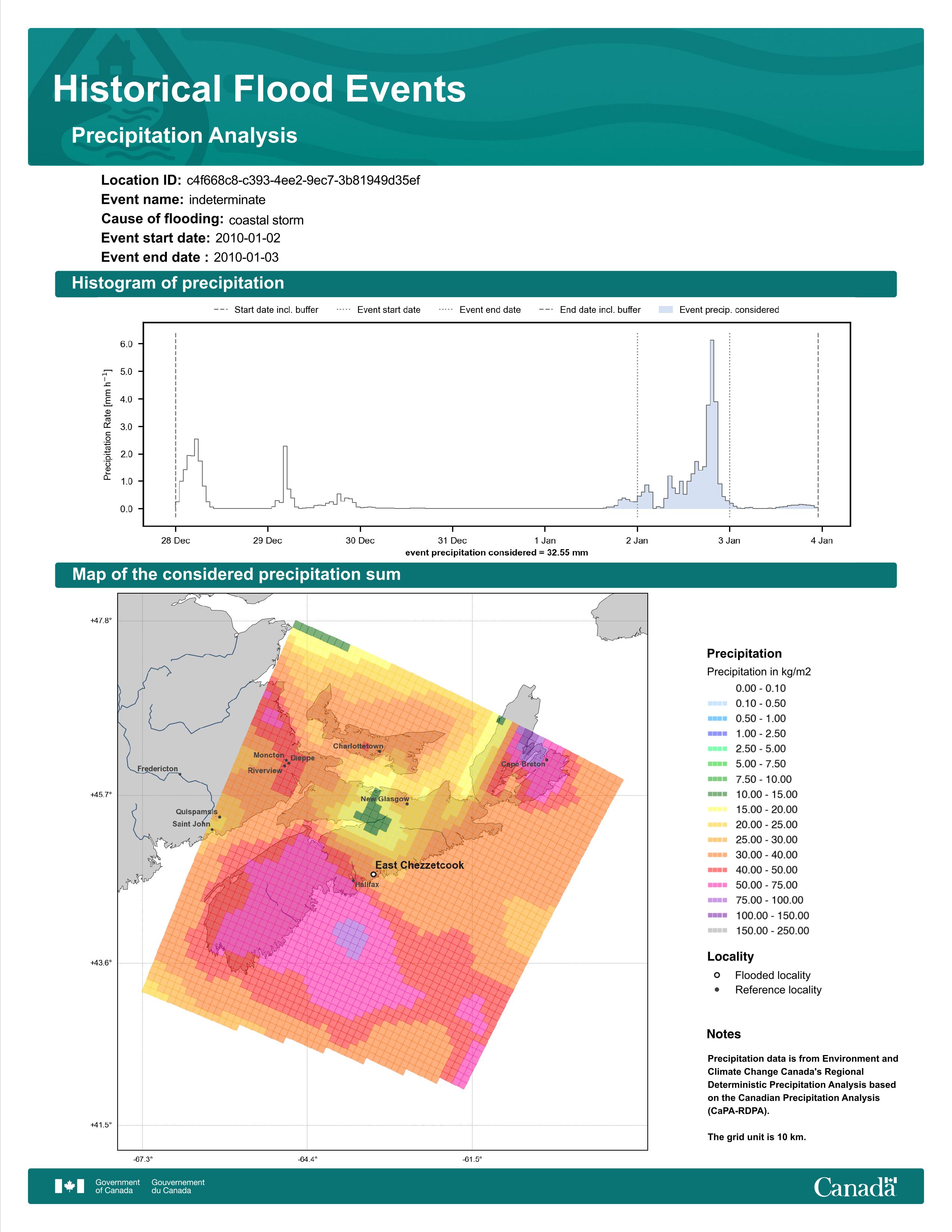Click the 50.00 - 75.00 legend color swatch
The image size is (952, 1232).
click(718, 885)
